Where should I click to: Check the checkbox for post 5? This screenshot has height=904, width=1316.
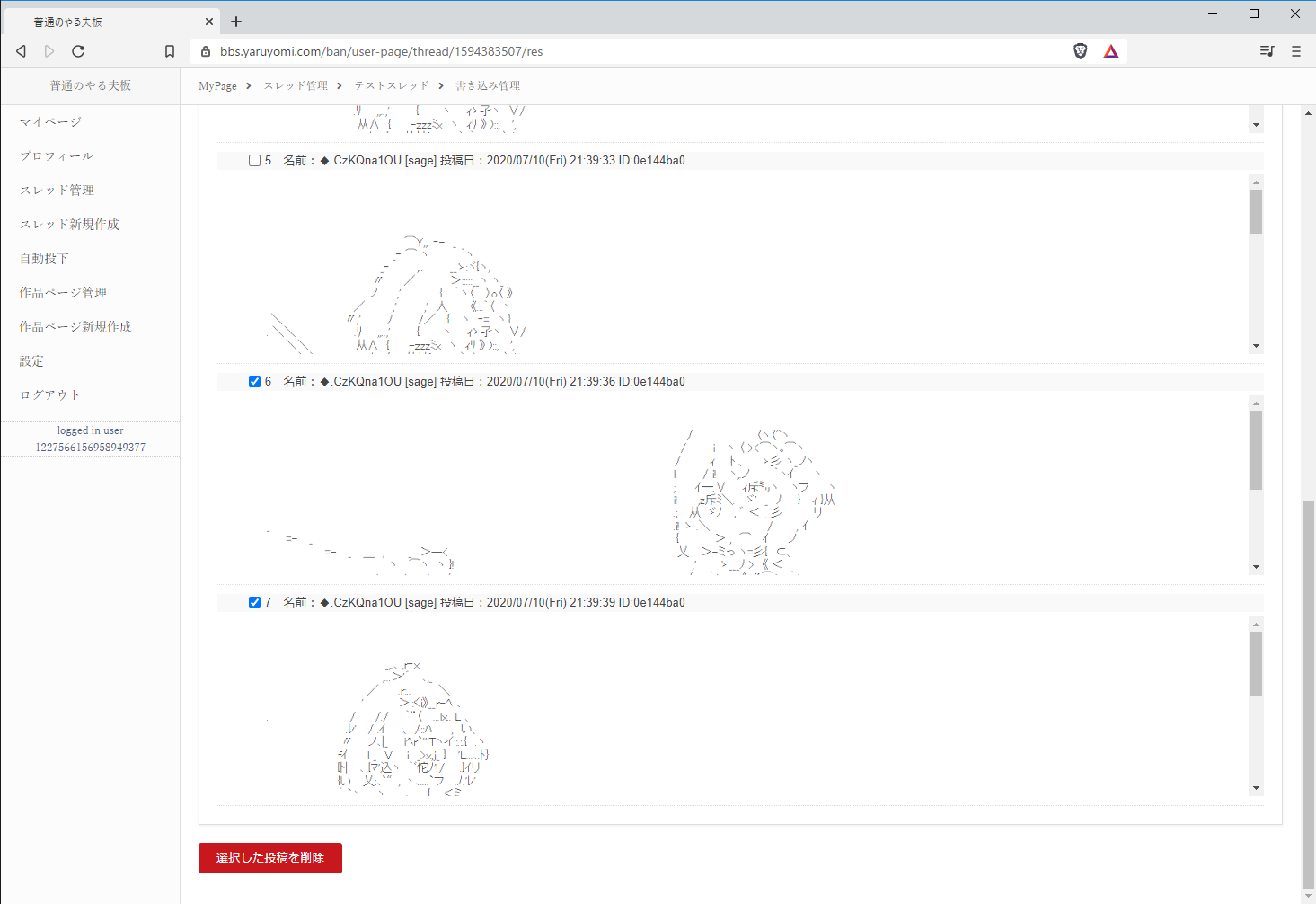pos(254,160)
